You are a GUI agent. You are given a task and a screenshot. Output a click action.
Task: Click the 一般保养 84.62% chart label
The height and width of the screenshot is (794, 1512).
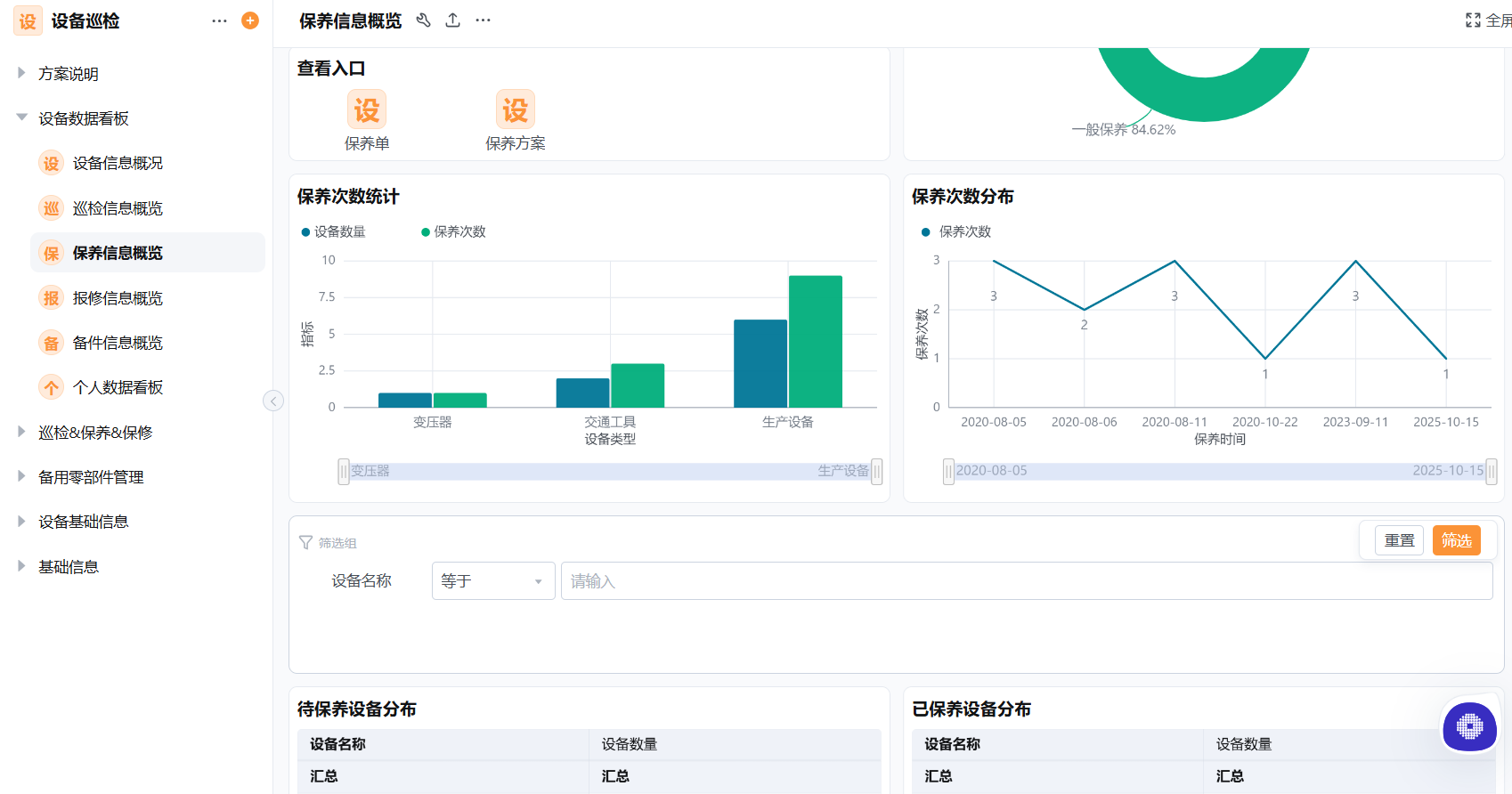point(1124,130)
